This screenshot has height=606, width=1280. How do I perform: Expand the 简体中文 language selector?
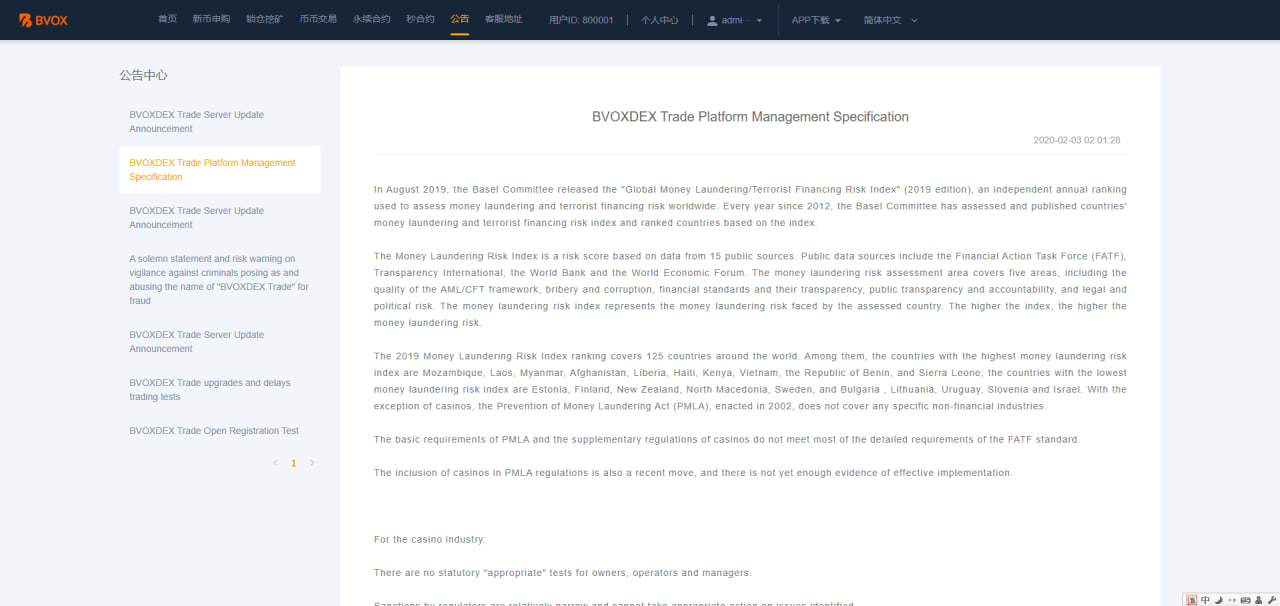coord(890,20)
